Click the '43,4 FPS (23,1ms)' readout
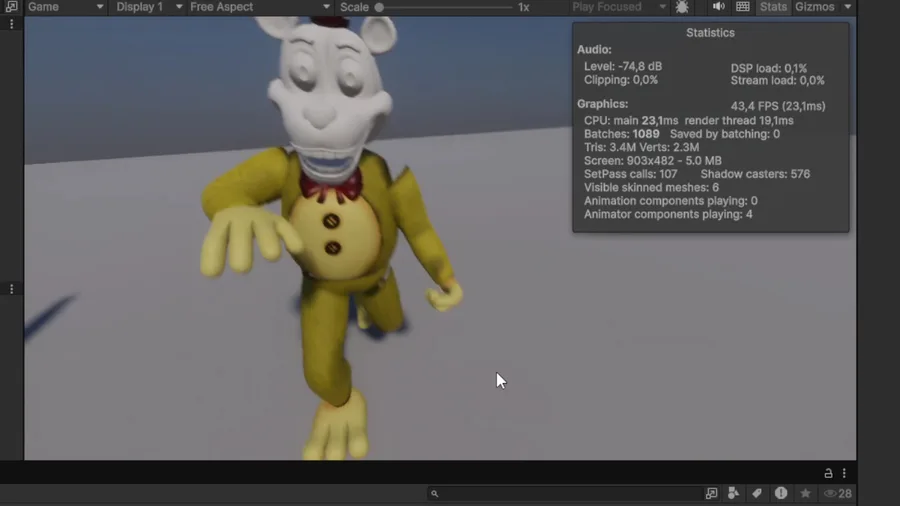 click(778, 106)
